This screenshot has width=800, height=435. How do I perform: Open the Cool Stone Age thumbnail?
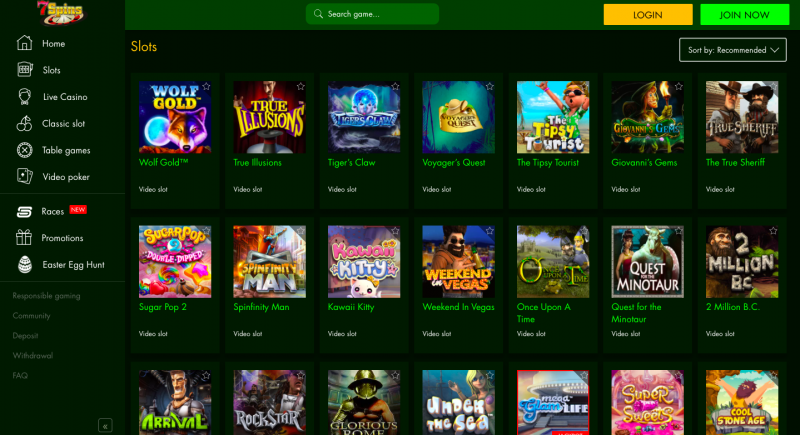pos(742,402)
